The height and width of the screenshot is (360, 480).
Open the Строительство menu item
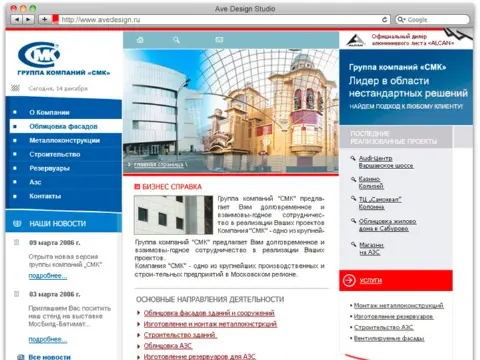click(55, 154)
